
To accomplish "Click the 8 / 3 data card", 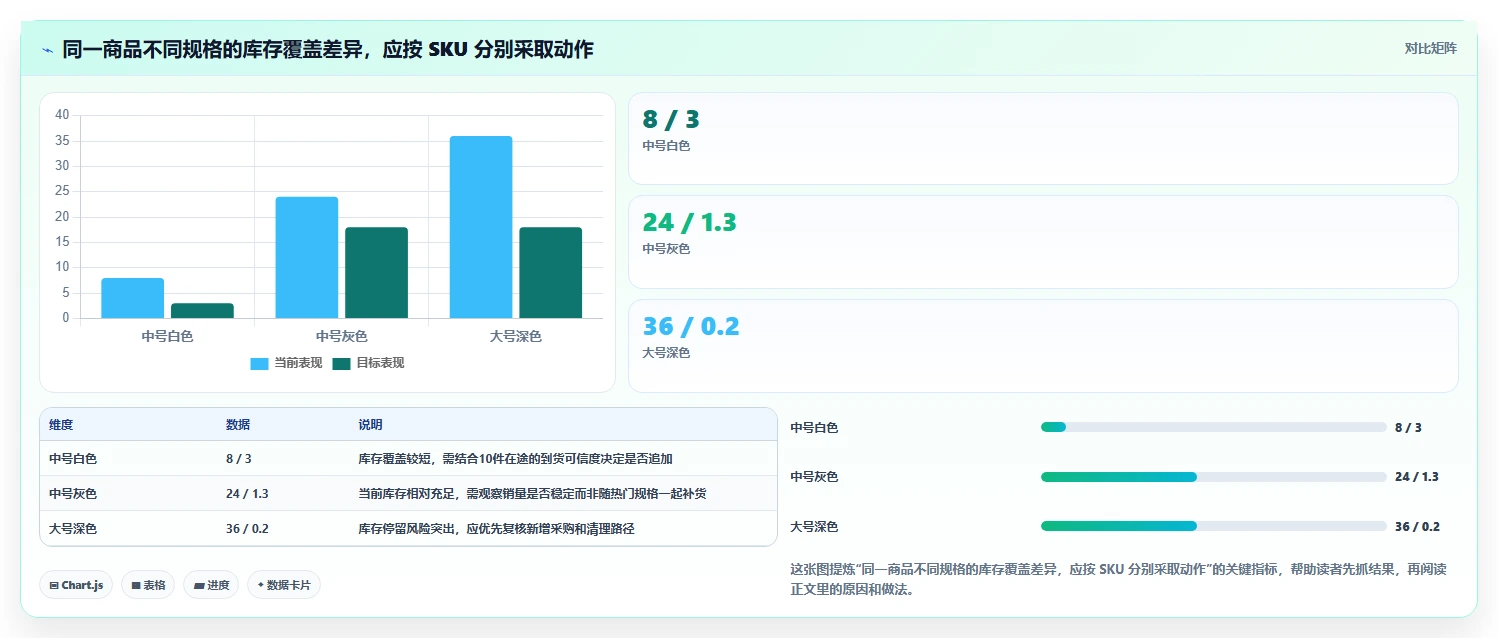I will coord(1043,139).
